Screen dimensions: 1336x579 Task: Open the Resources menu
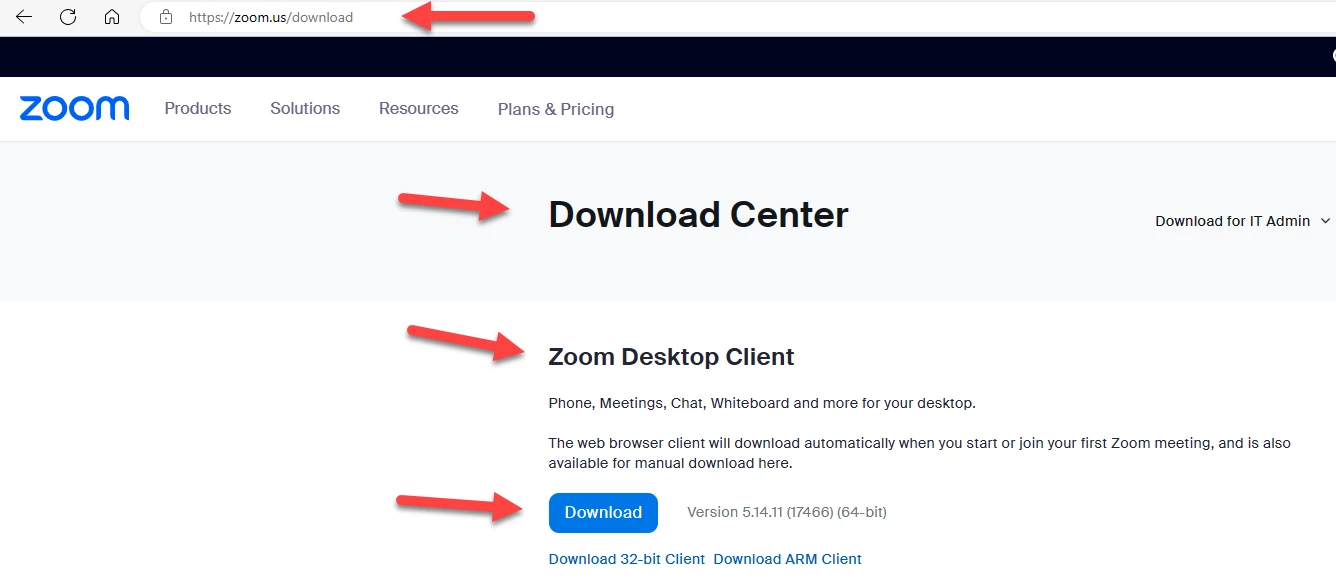pos(419,108)
